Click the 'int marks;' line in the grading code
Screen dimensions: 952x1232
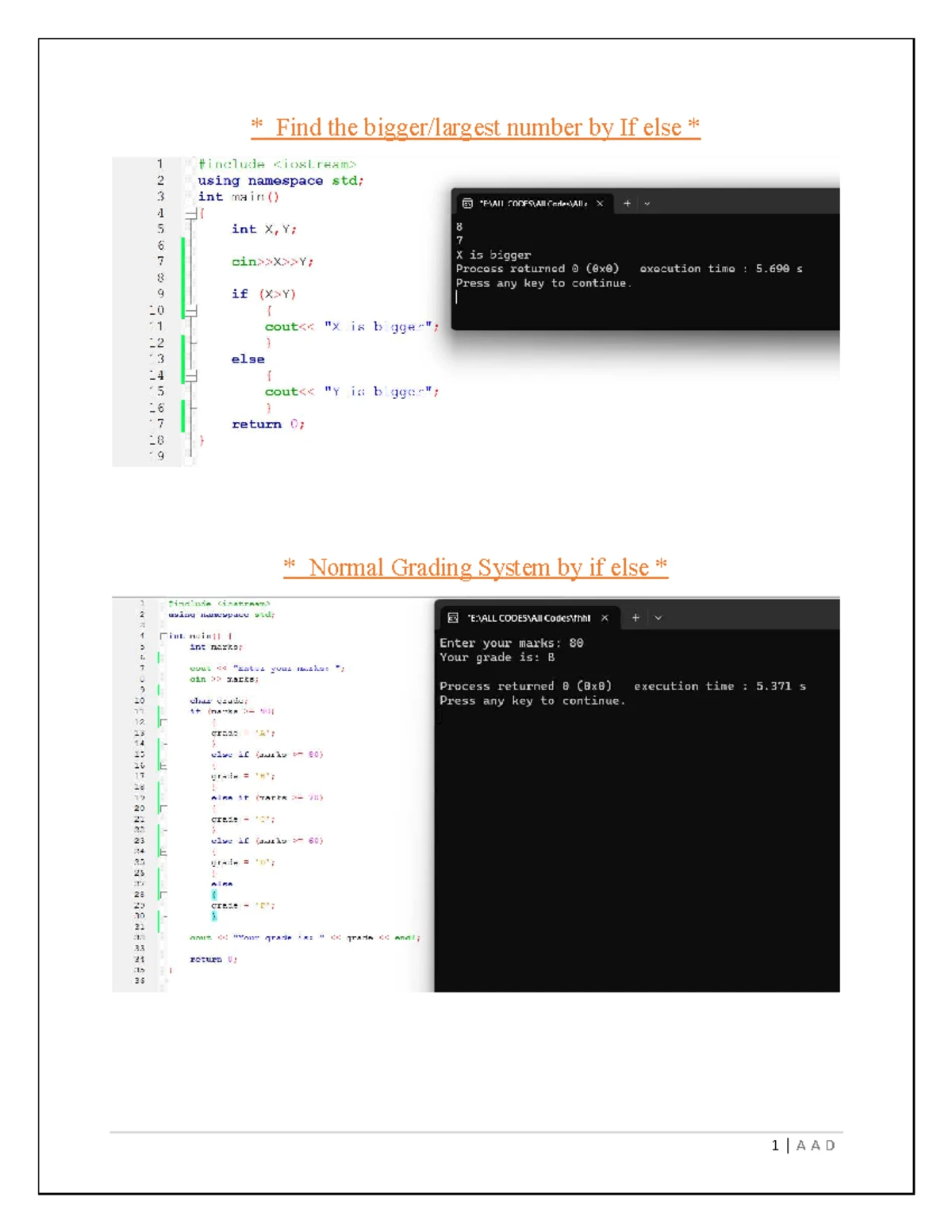(216, 647)
